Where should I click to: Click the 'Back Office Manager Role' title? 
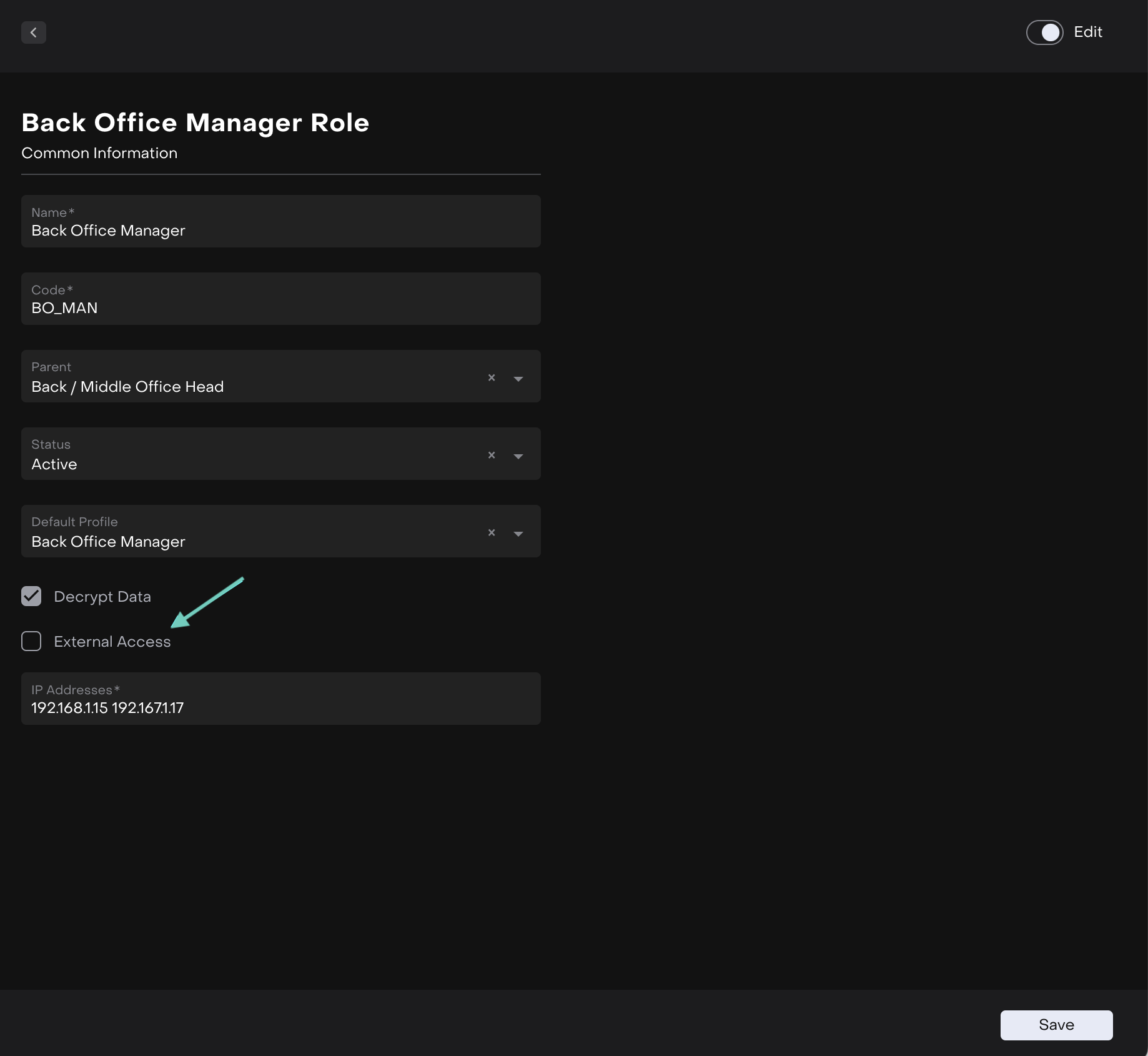click(195, 122)
